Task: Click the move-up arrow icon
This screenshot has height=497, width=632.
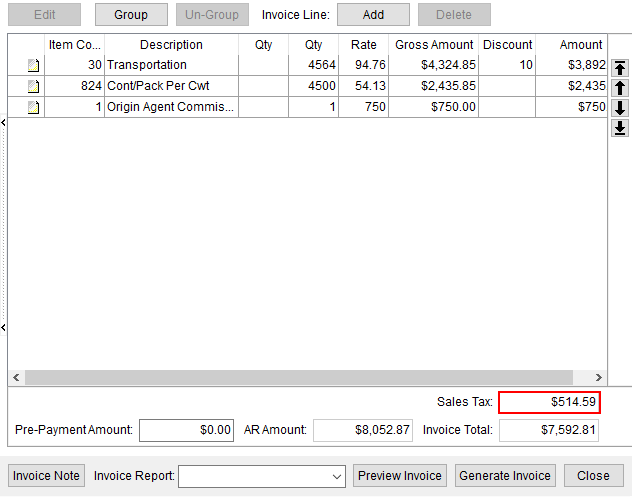Action: (x=620, y=88)
